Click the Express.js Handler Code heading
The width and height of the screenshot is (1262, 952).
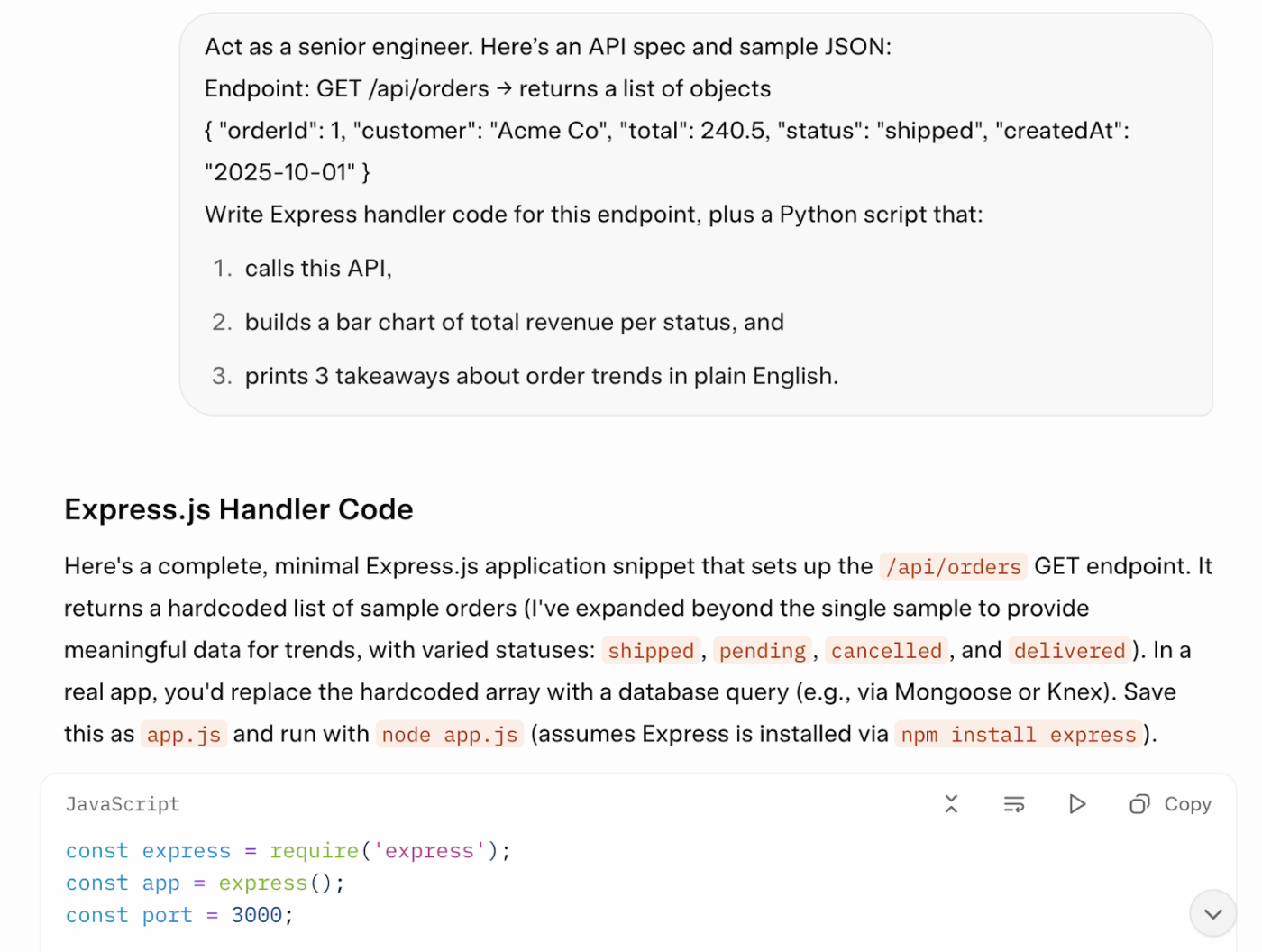[238, 509]
